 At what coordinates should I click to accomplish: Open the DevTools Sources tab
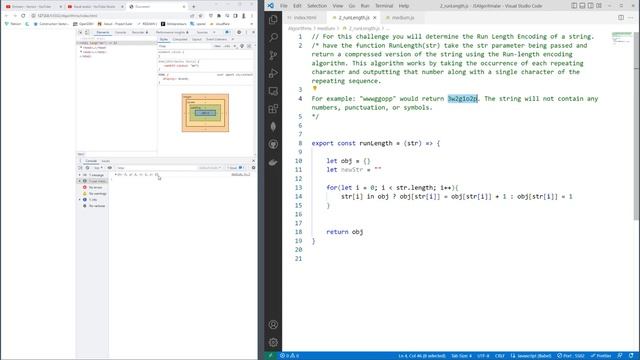202,32
